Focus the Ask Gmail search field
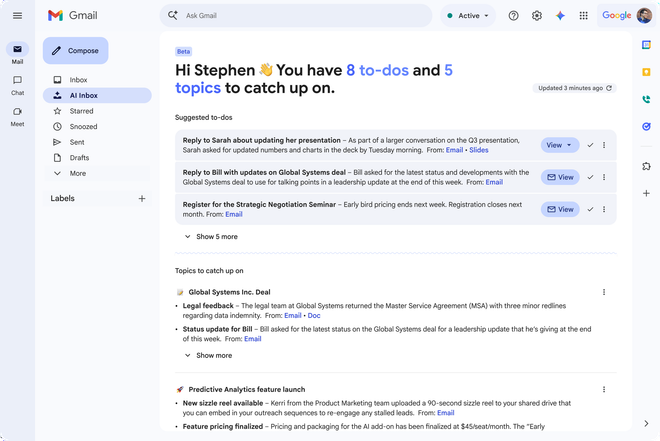This screenshot has height=441, width=660. coord(295,16)
